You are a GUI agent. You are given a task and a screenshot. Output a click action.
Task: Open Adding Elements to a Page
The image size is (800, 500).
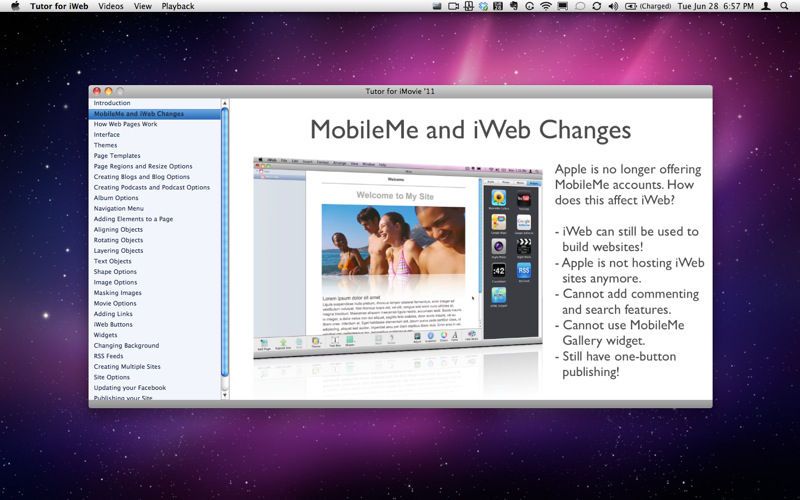(155, 219)
